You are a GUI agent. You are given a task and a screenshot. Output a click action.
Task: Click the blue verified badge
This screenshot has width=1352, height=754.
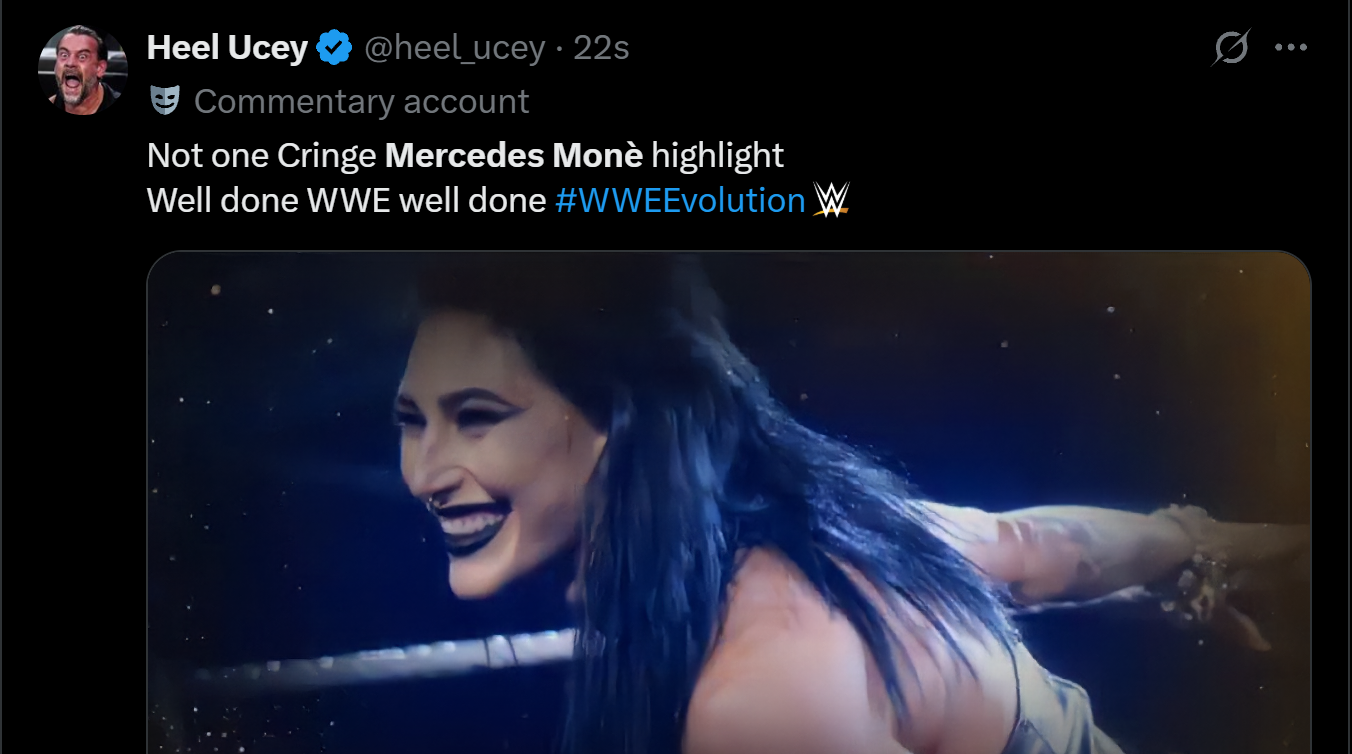(335, 47)
